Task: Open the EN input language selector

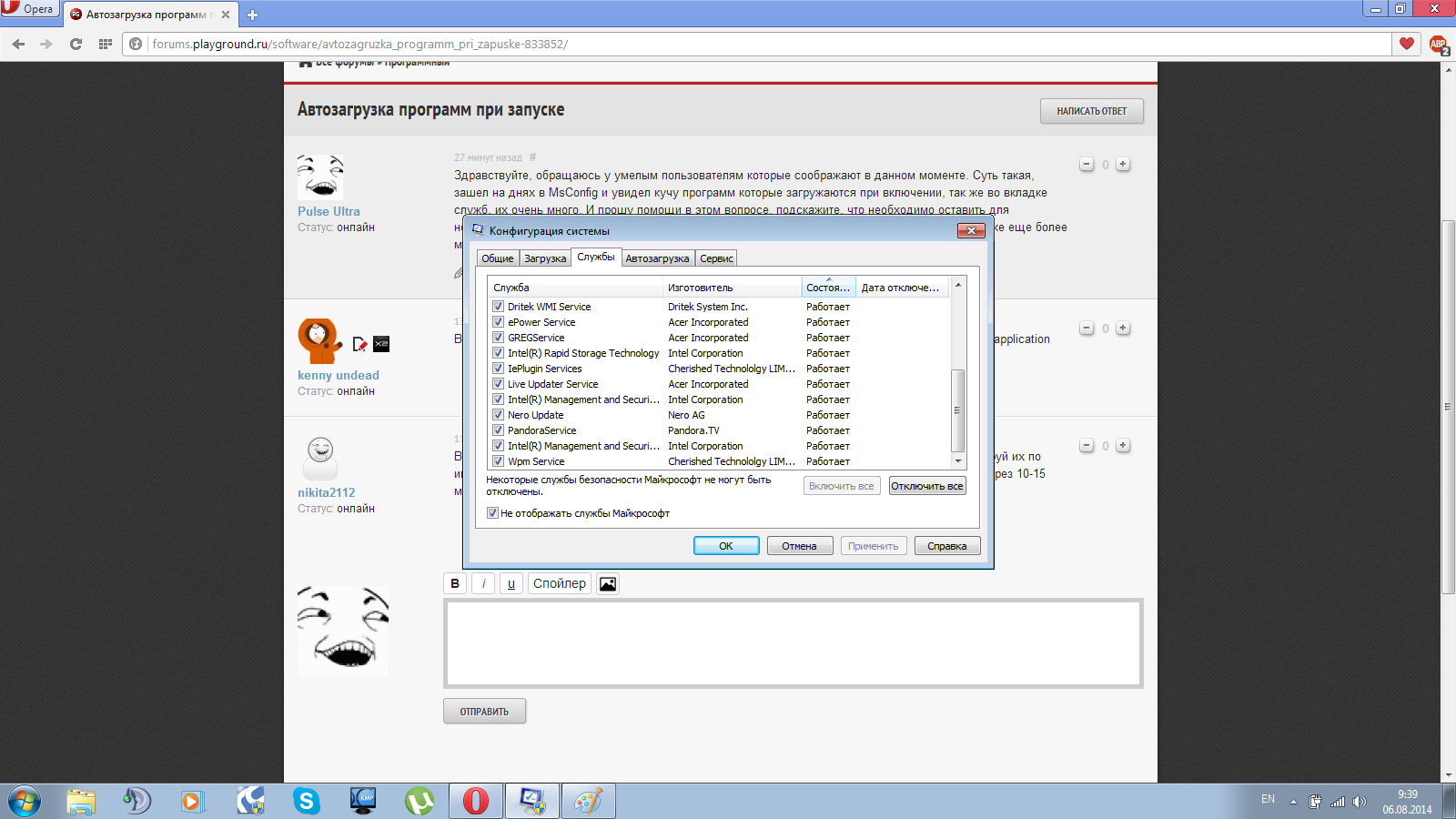Action: point(1268,799)
